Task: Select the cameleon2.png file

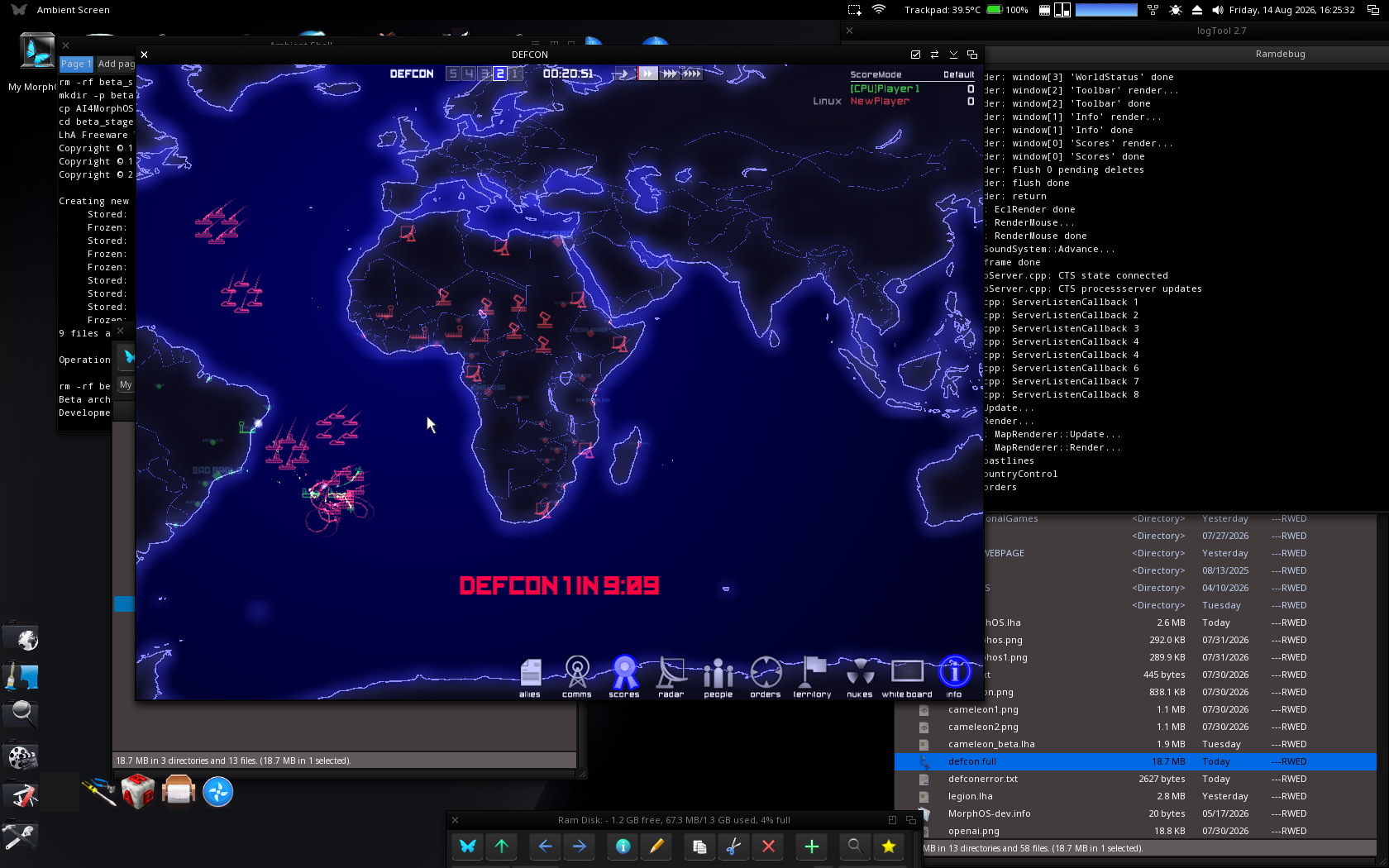Action: click(x=1135, y=727)
